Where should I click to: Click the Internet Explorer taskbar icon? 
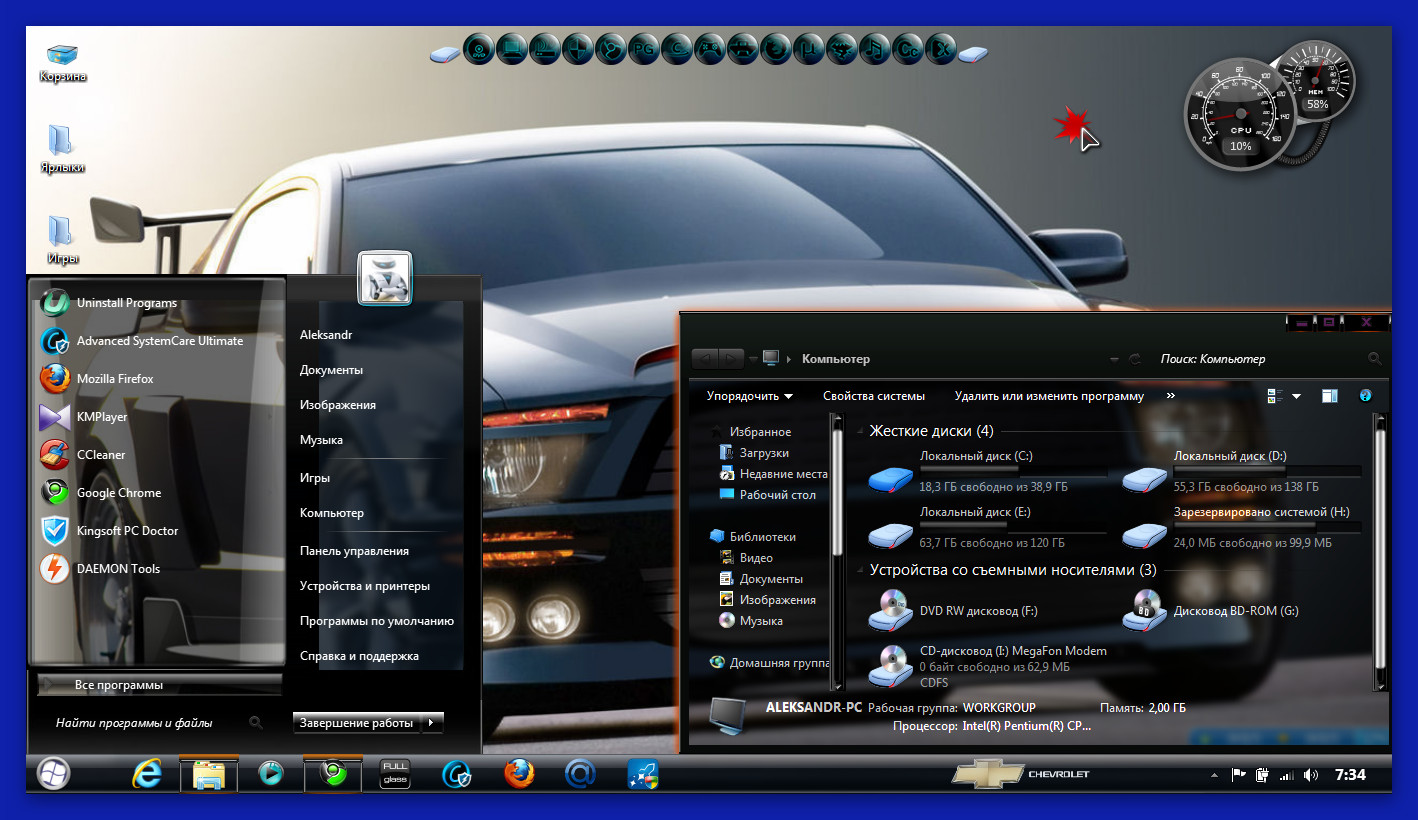[x=147, y=774]
